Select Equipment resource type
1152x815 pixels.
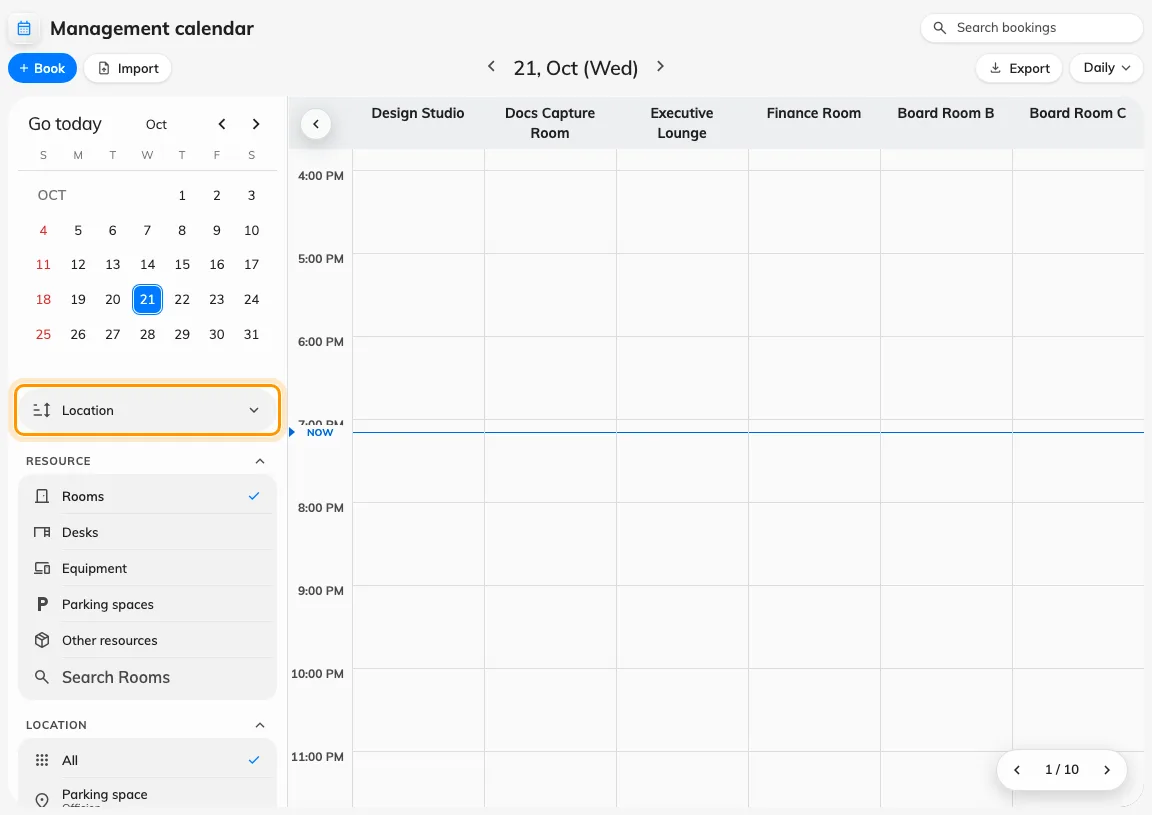[147, 568]
